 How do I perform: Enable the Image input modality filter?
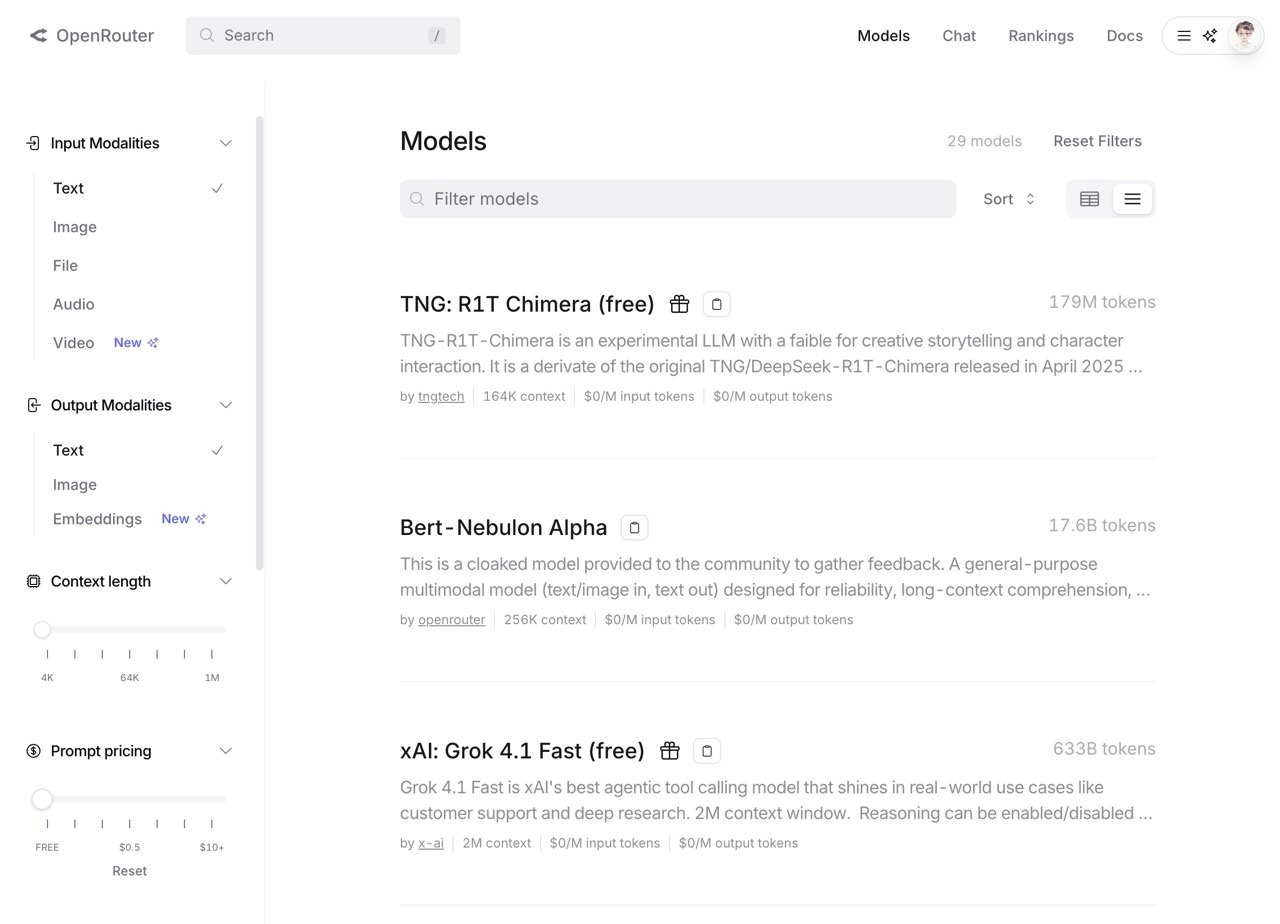[75, 227]
